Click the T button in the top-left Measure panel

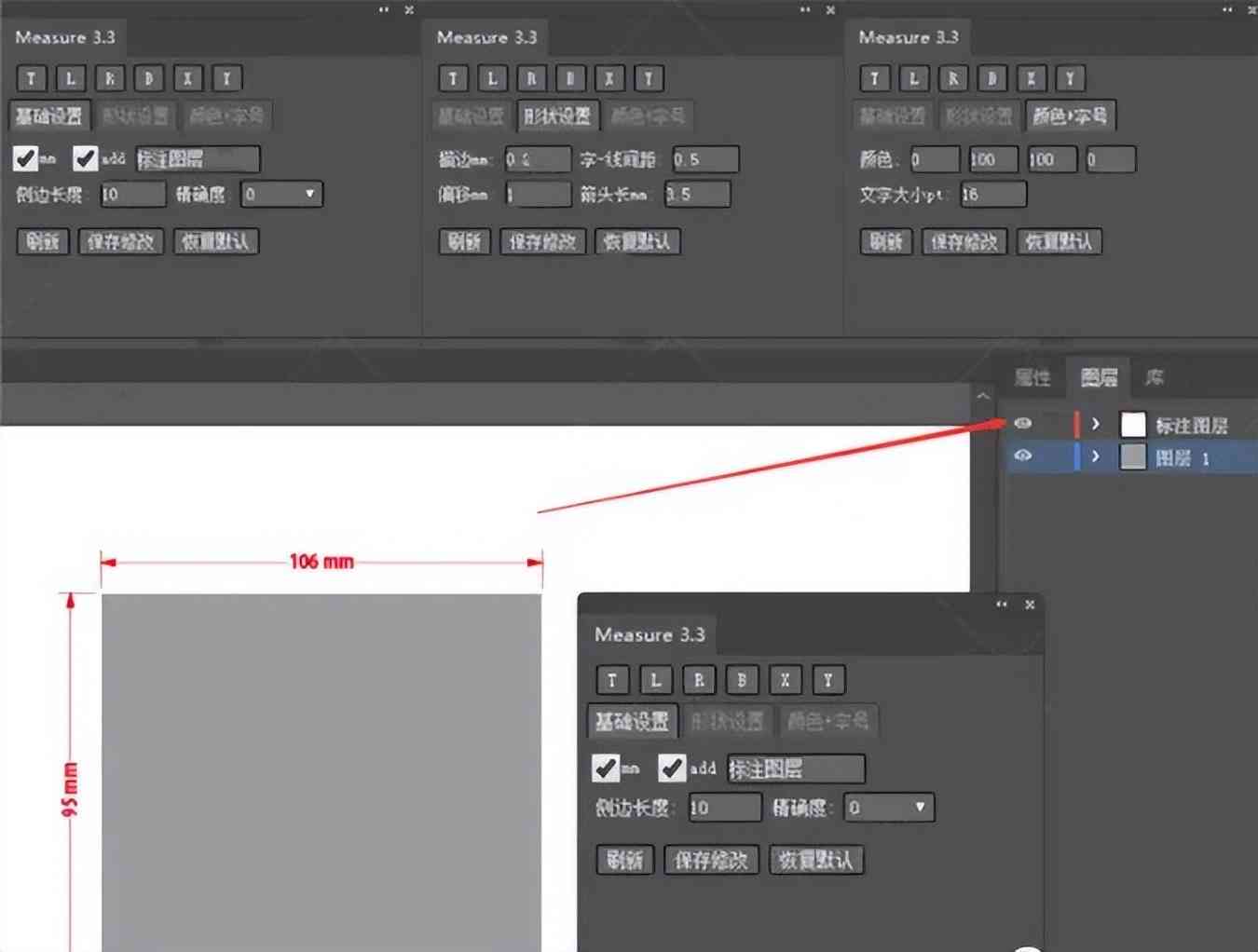coord(31,78)
